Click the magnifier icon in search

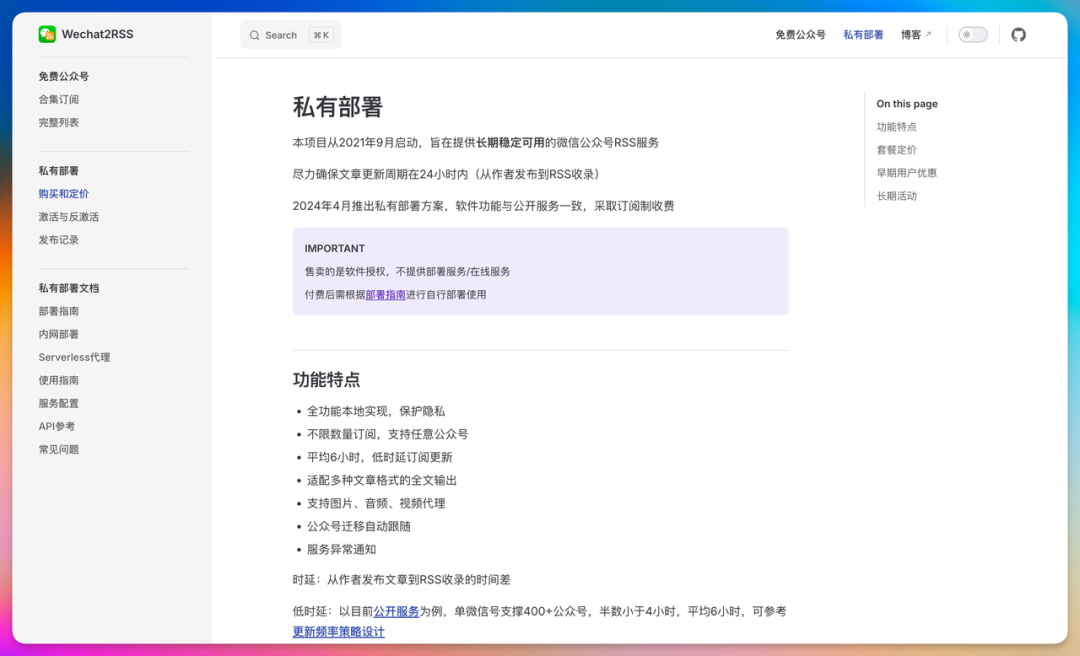coord(255,35)
